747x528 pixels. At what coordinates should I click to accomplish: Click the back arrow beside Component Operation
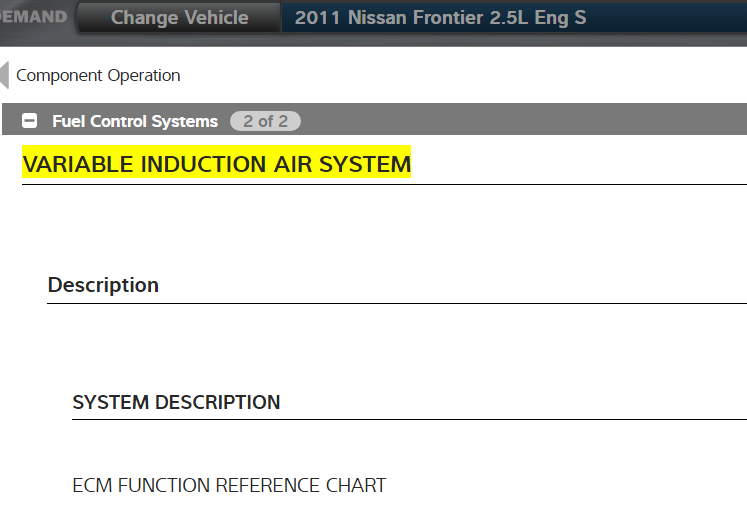click(x=5, y=75)
